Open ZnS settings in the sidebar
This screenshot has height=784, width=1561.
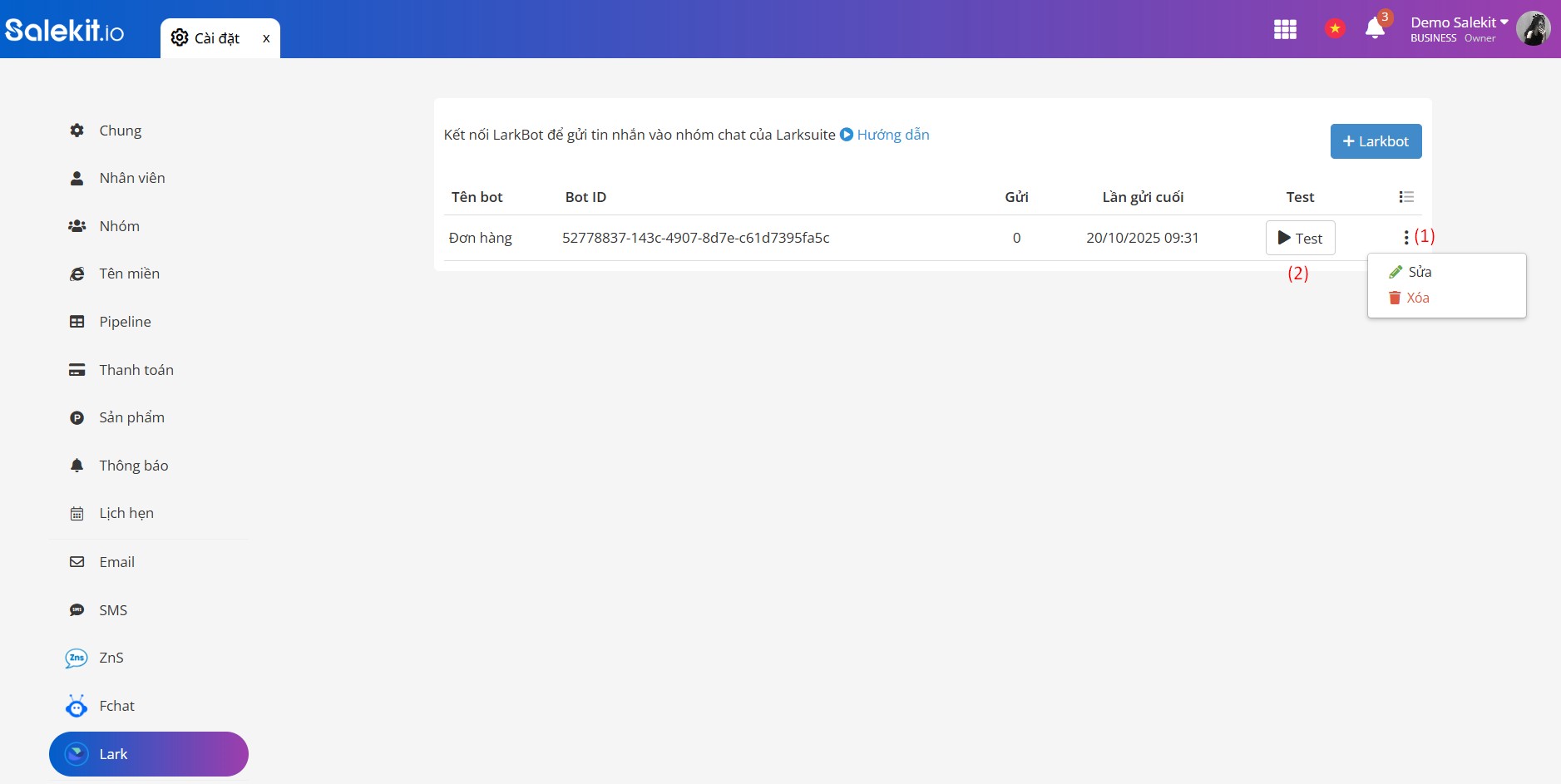pos(111,658)
